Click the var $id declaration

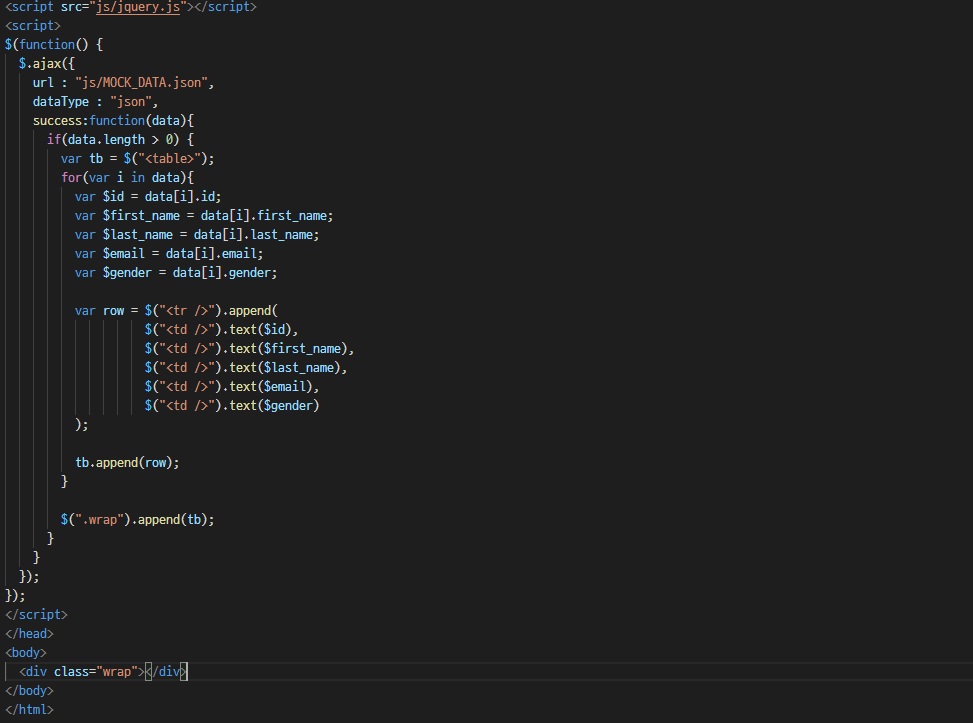tap(148, 197)
